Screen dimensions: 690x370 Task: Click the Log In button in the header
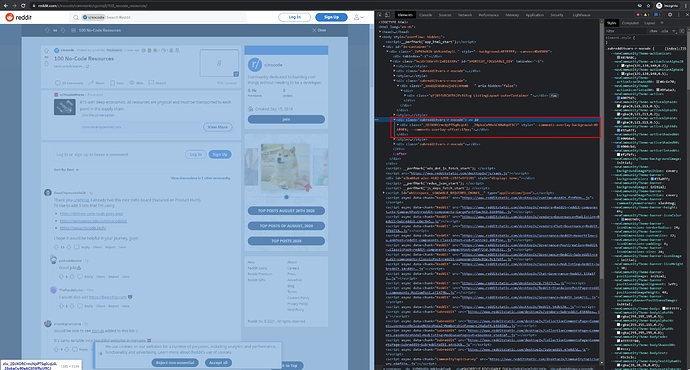coord(294,17)
